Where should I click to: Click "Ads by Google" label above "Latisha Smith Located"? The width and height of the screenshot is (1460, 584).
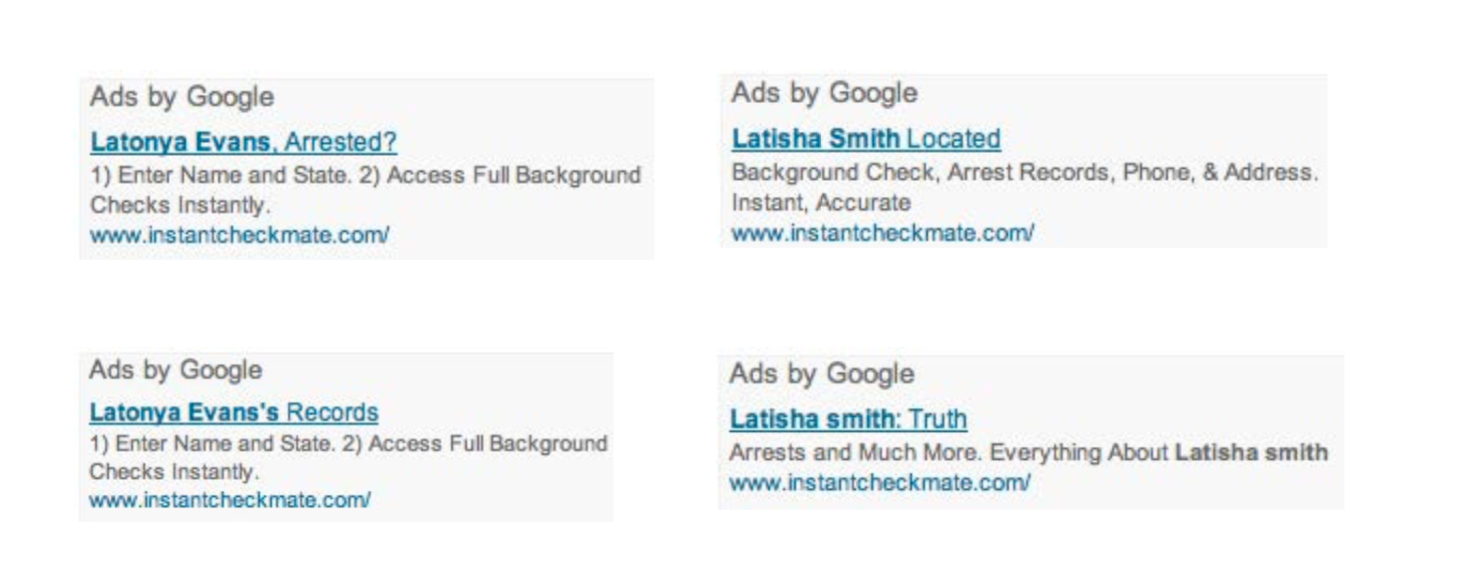point(823,93)
